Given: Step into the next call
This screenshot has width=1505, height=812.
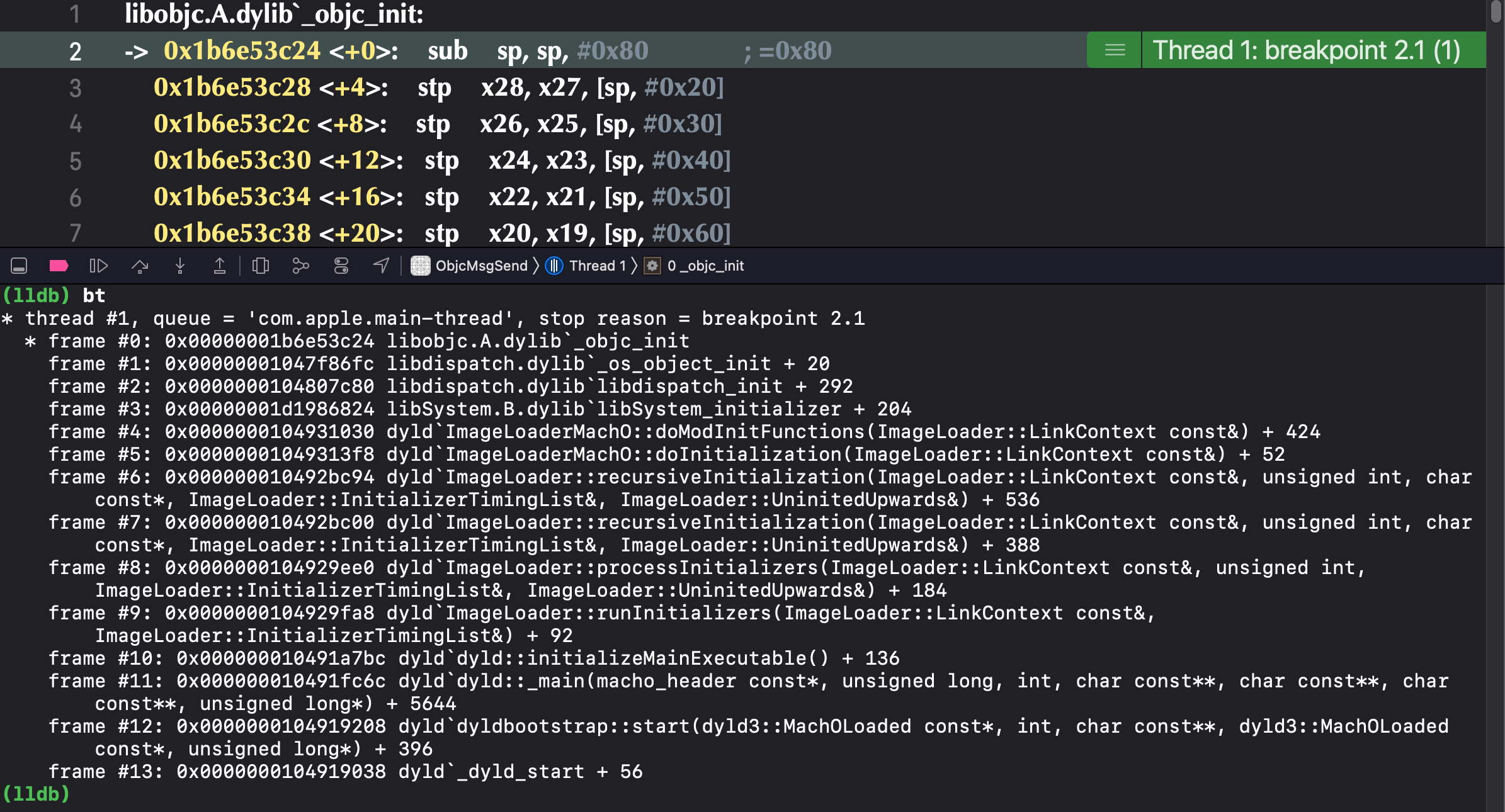Looking at the screenshot, I should pos(180,266).
